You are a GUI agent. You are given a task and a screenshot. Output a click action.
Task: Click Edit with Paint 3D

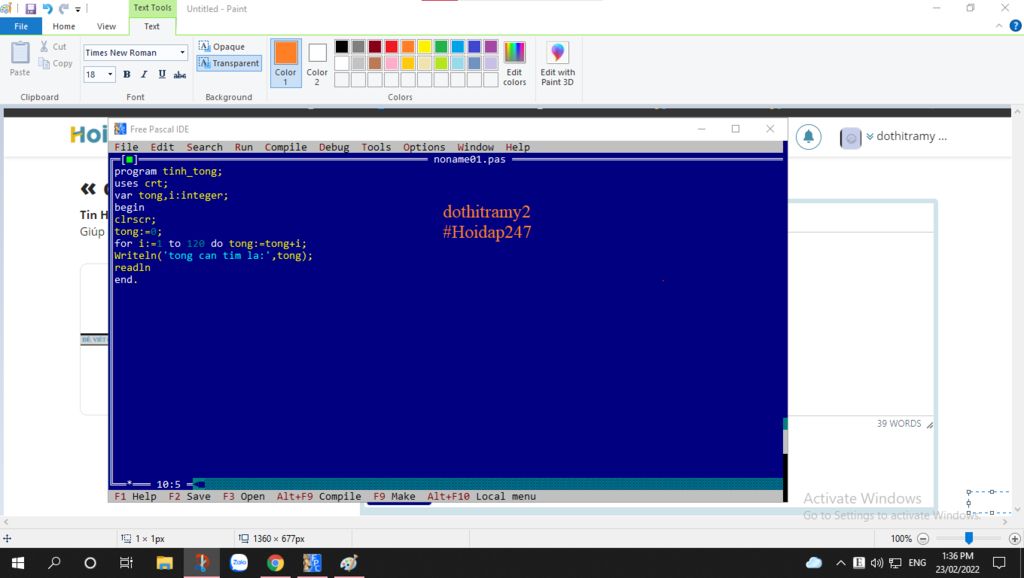tap(558, 63)
